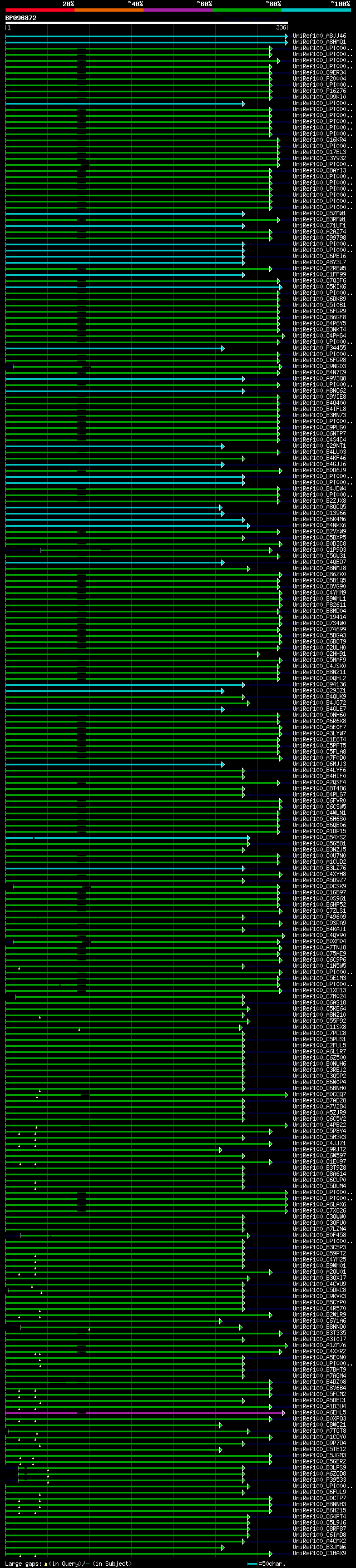Open hit UniRef100_Q1E097
This screenshot has width=356, height=1568.
pyautogui.click(x=319, y=1161)
